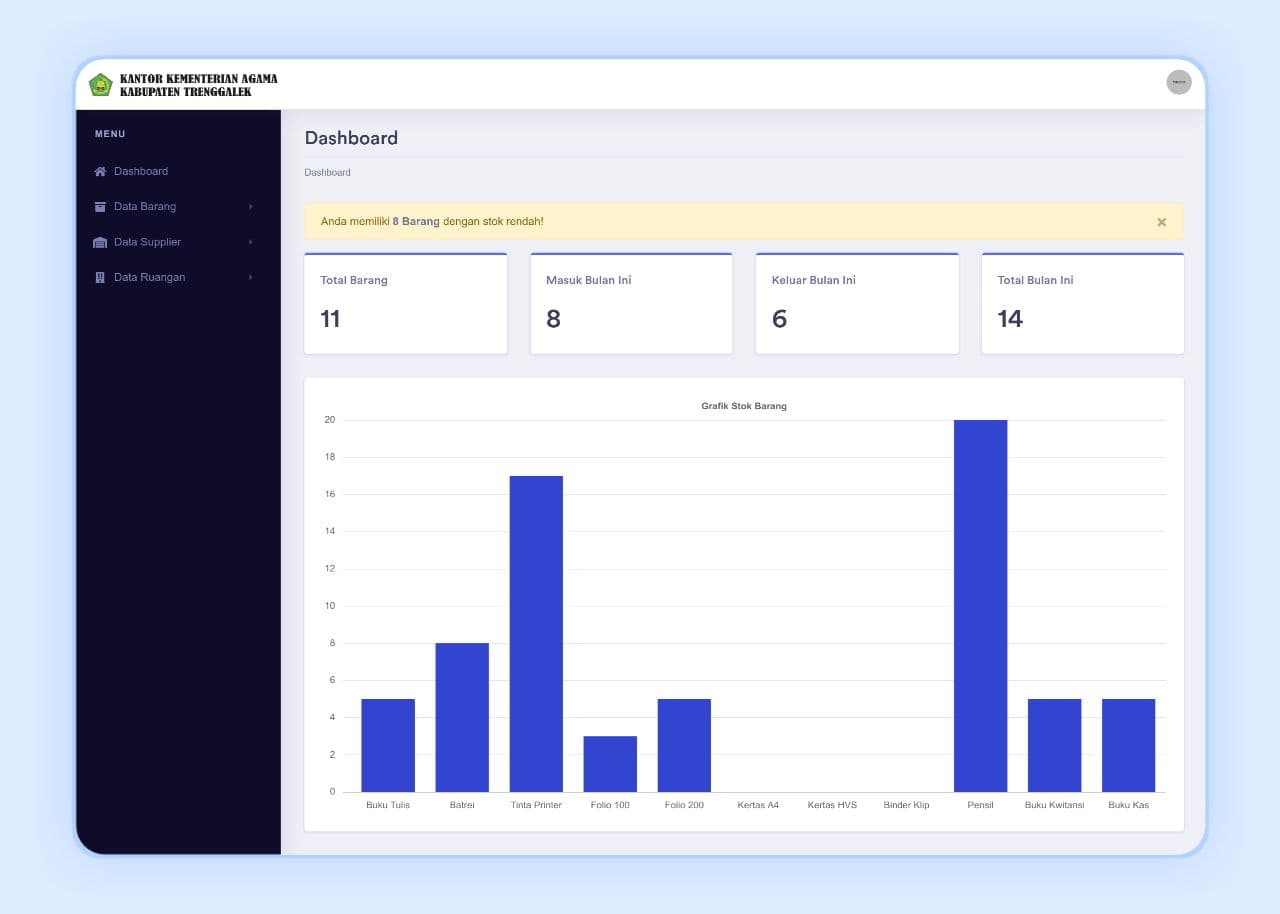This screenshot has height=914, width=1280.
Task: Click the Data Ruangan building icon
Action: click(x=100, y=278)
